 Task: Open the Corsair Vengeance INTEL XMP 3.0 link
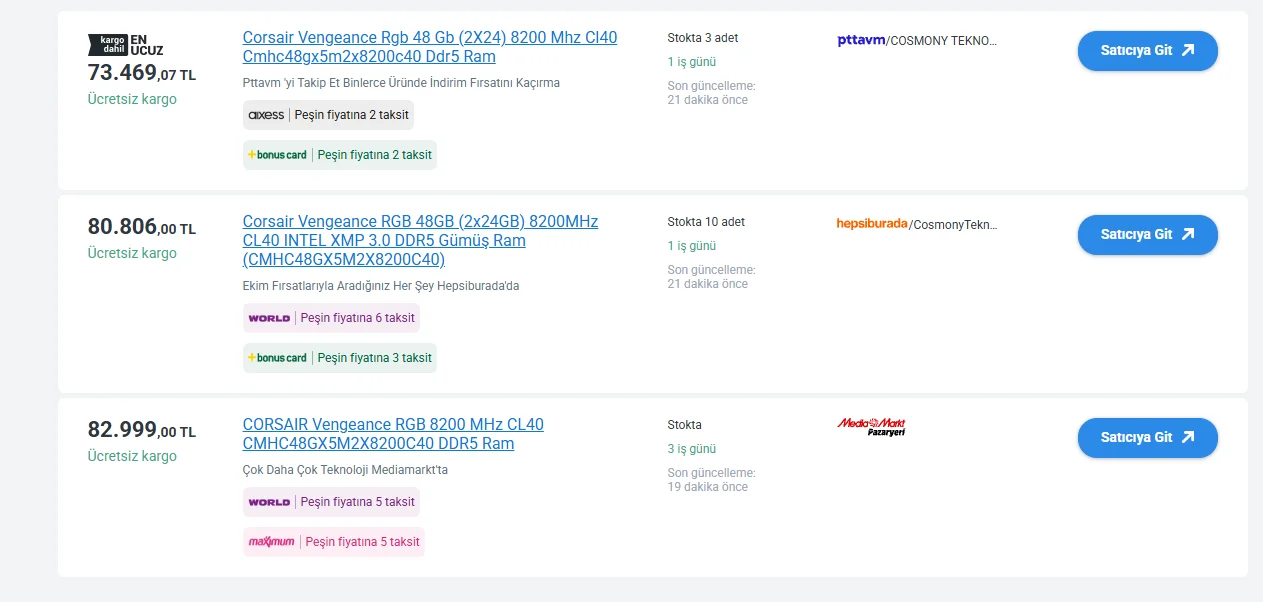(x=420, y=240)
